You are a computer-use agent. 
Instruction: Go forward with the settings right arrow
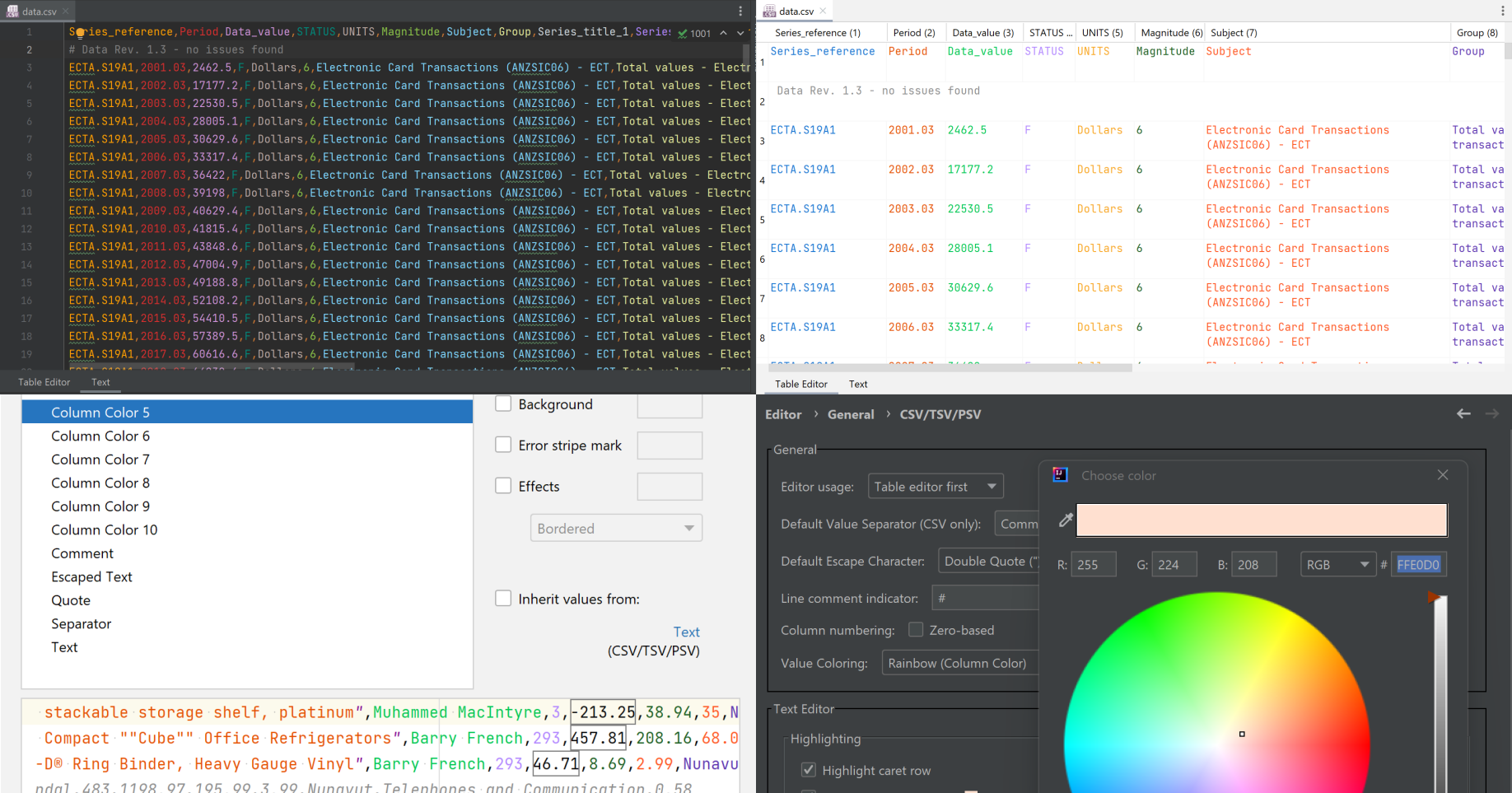[x=1491, y=414]
